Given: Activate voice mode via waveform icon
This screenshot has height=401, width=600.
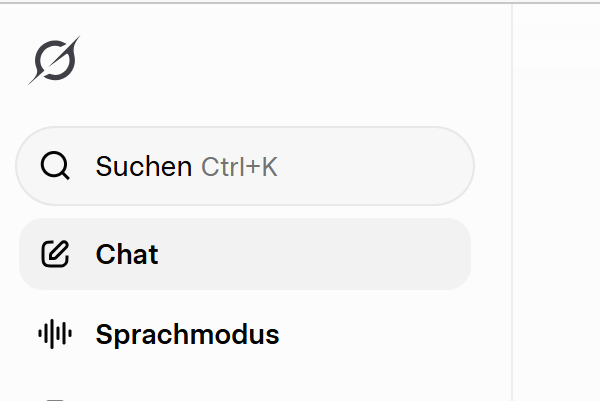Looking at the screenshot, I should [56, 334].
